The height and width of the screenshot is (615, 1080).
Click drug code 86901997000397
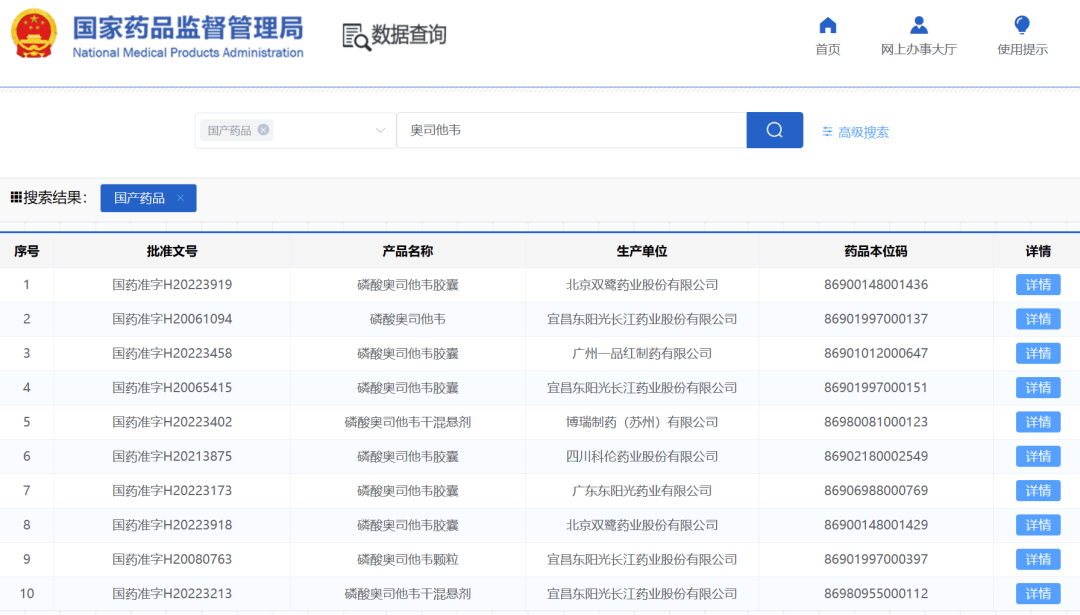point(876,559)
